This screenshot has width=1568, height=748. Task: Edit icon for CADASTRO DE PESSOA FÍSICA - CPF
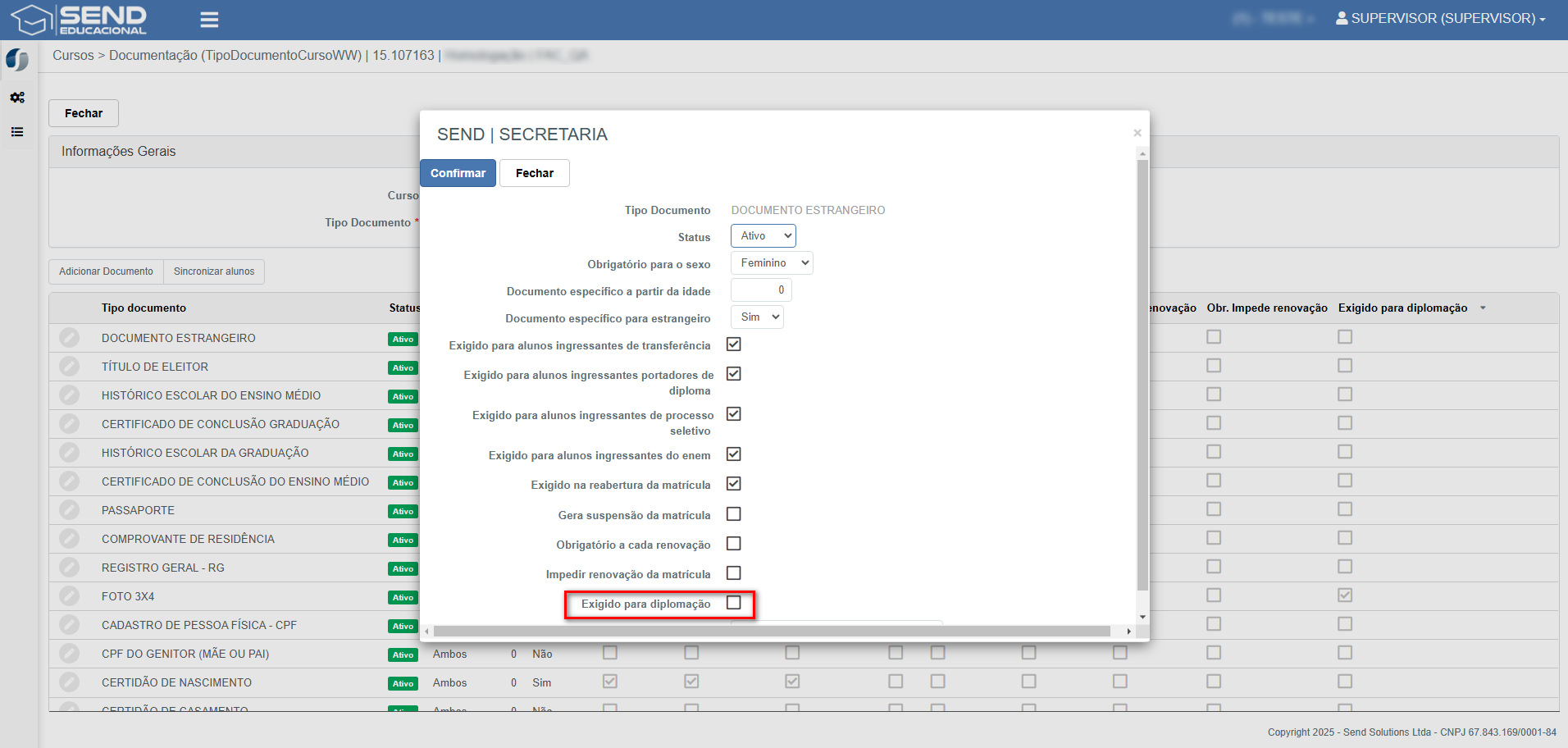70,625
